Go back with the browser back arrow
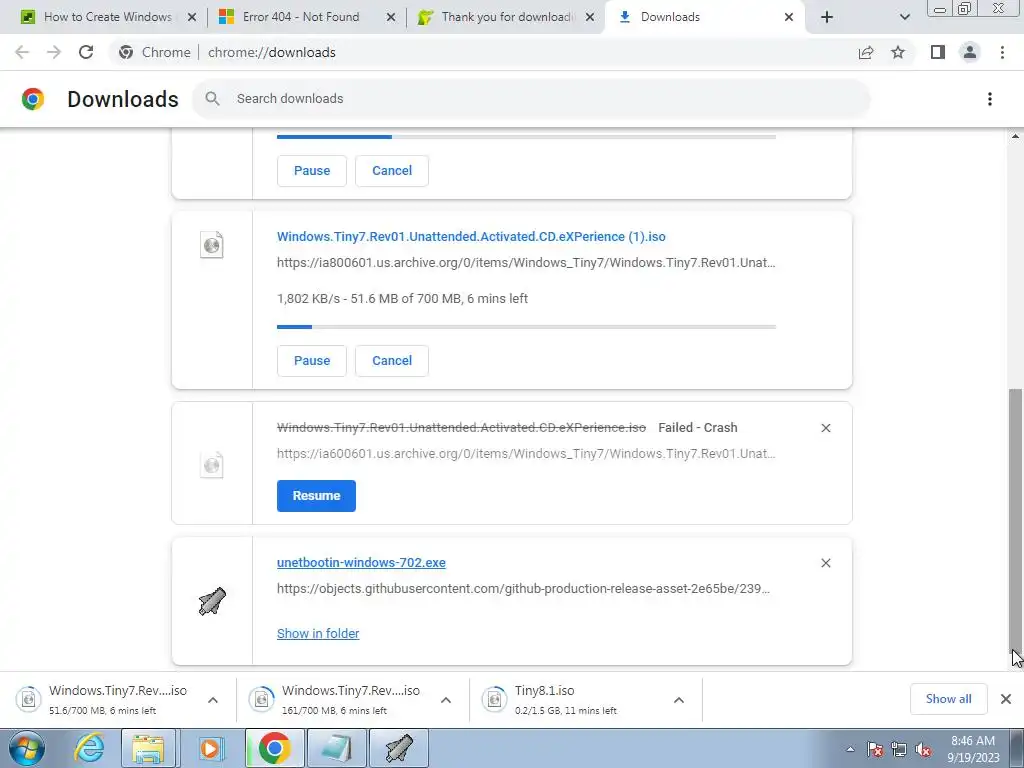The height and width of the screenshot is (768, 1024). (x=22, y=52)
